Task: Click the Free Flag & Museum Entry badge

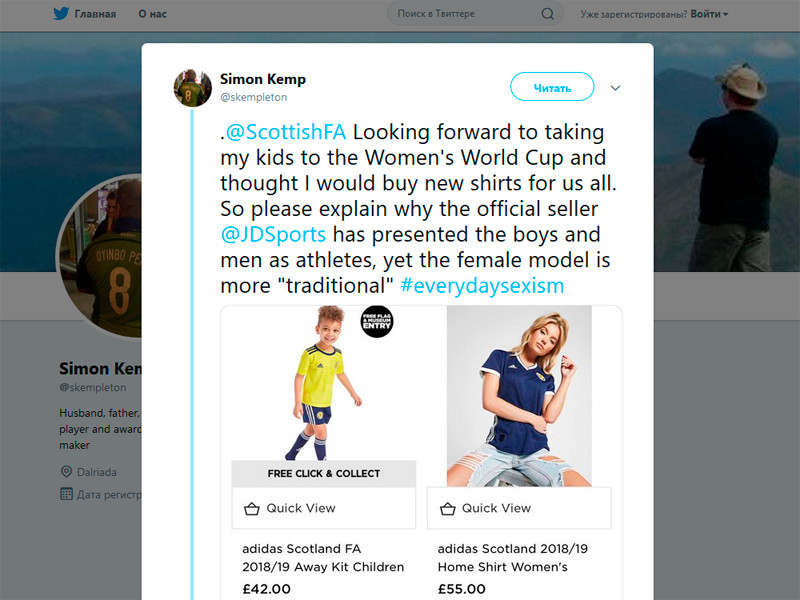Action: 377,321
